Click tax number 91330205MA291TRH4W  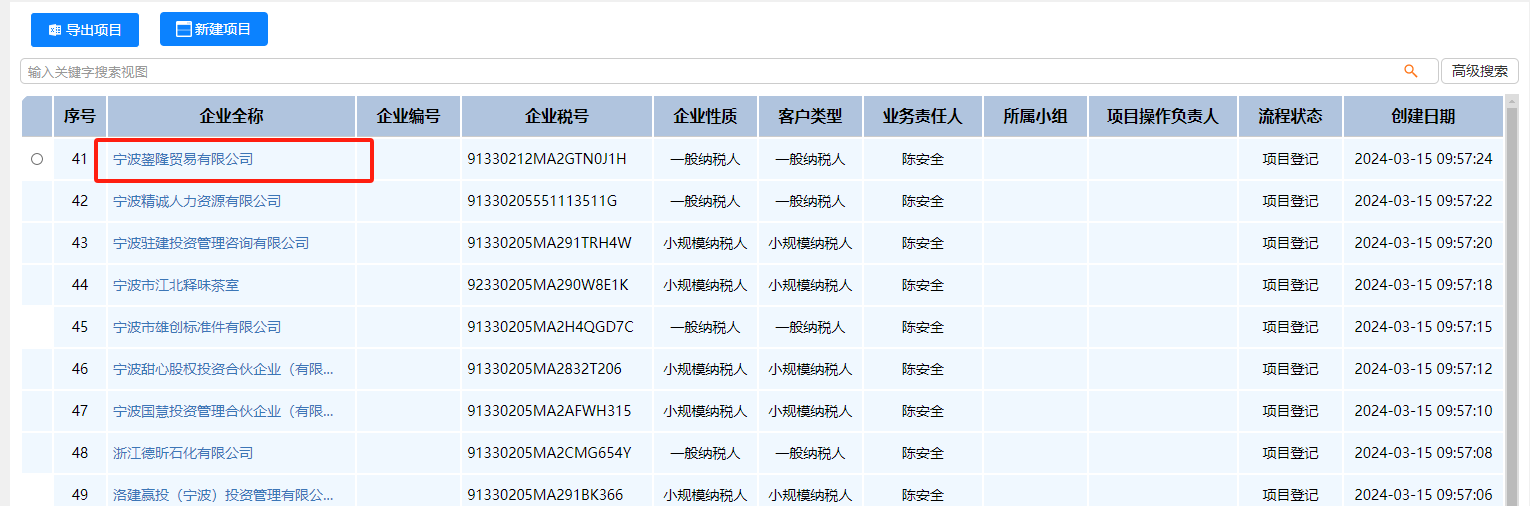pyautogui.click(x=549, y=243)
